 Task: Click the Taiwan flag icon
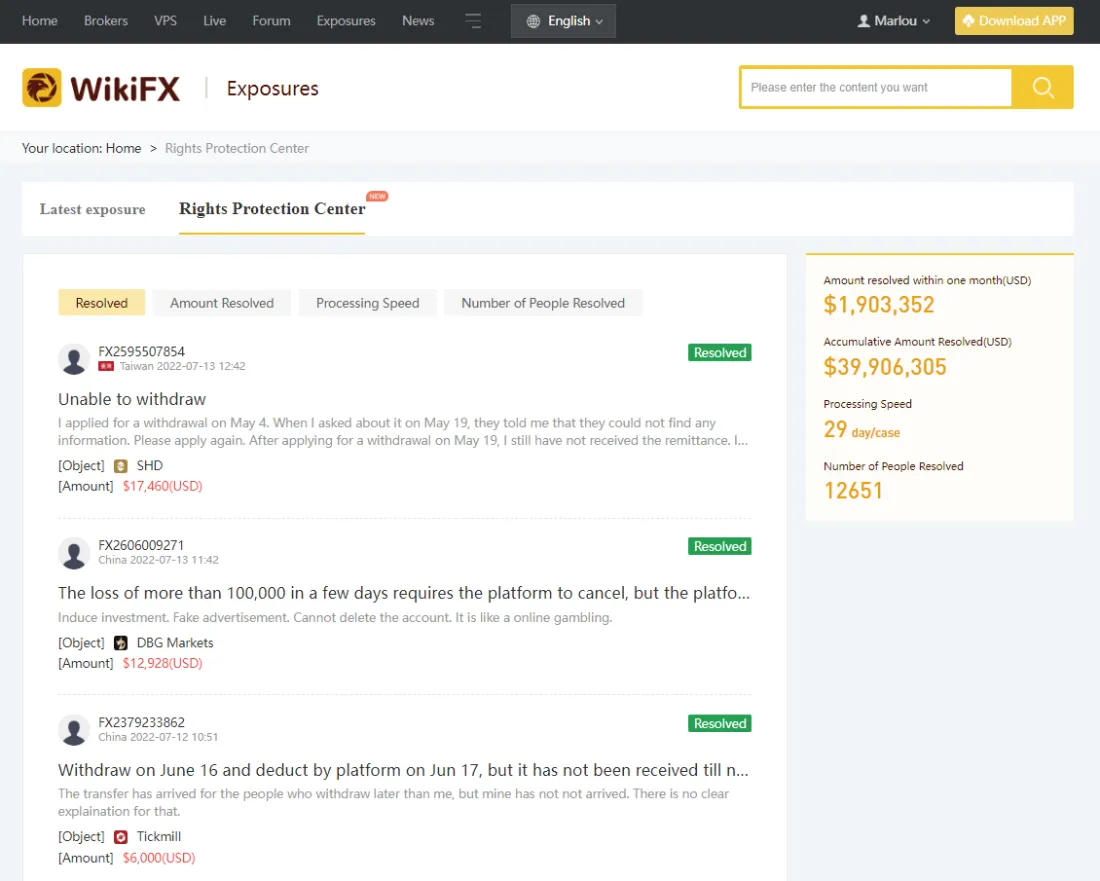tap(106, 366)
